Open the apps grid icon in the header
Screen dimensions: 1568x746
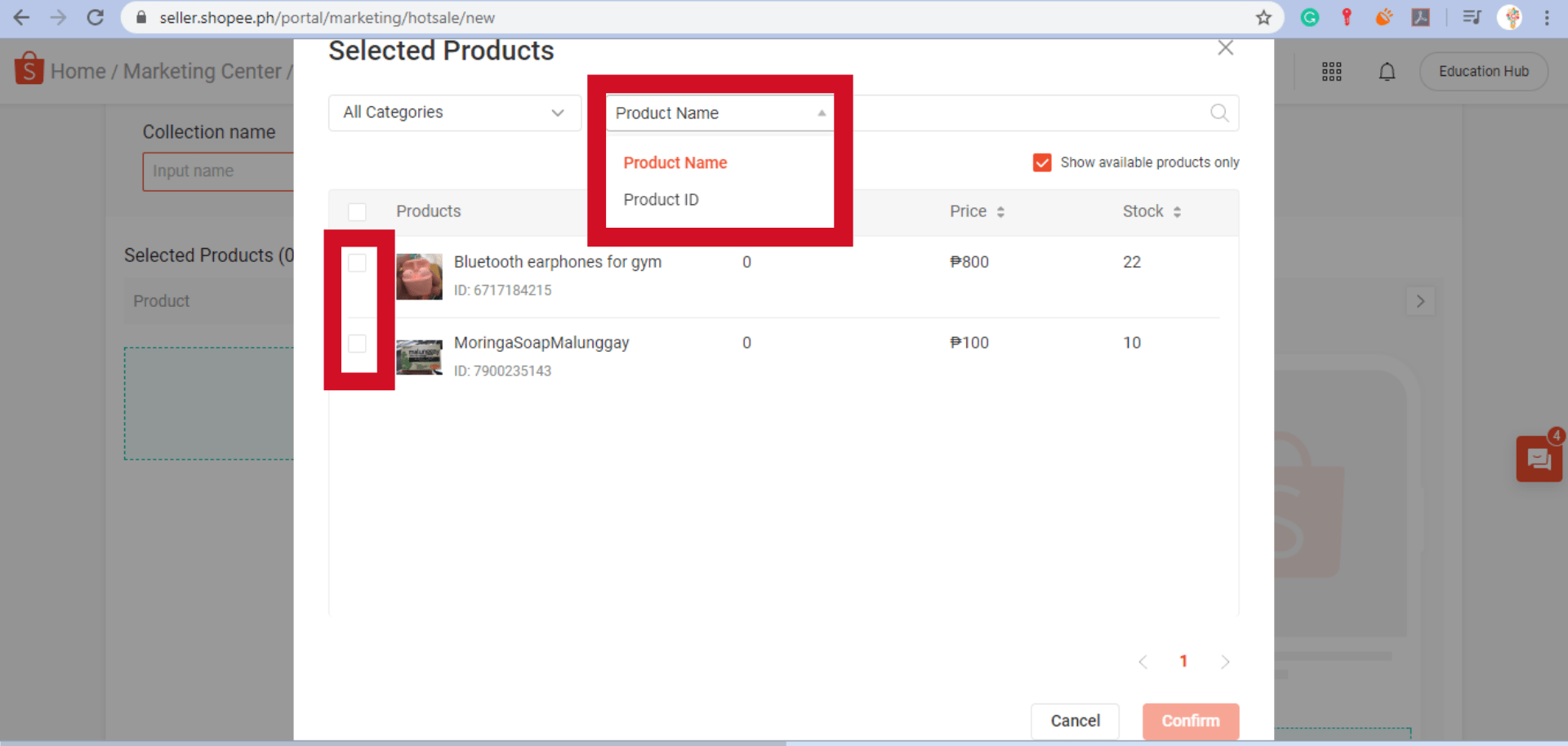pos(1332,72)
